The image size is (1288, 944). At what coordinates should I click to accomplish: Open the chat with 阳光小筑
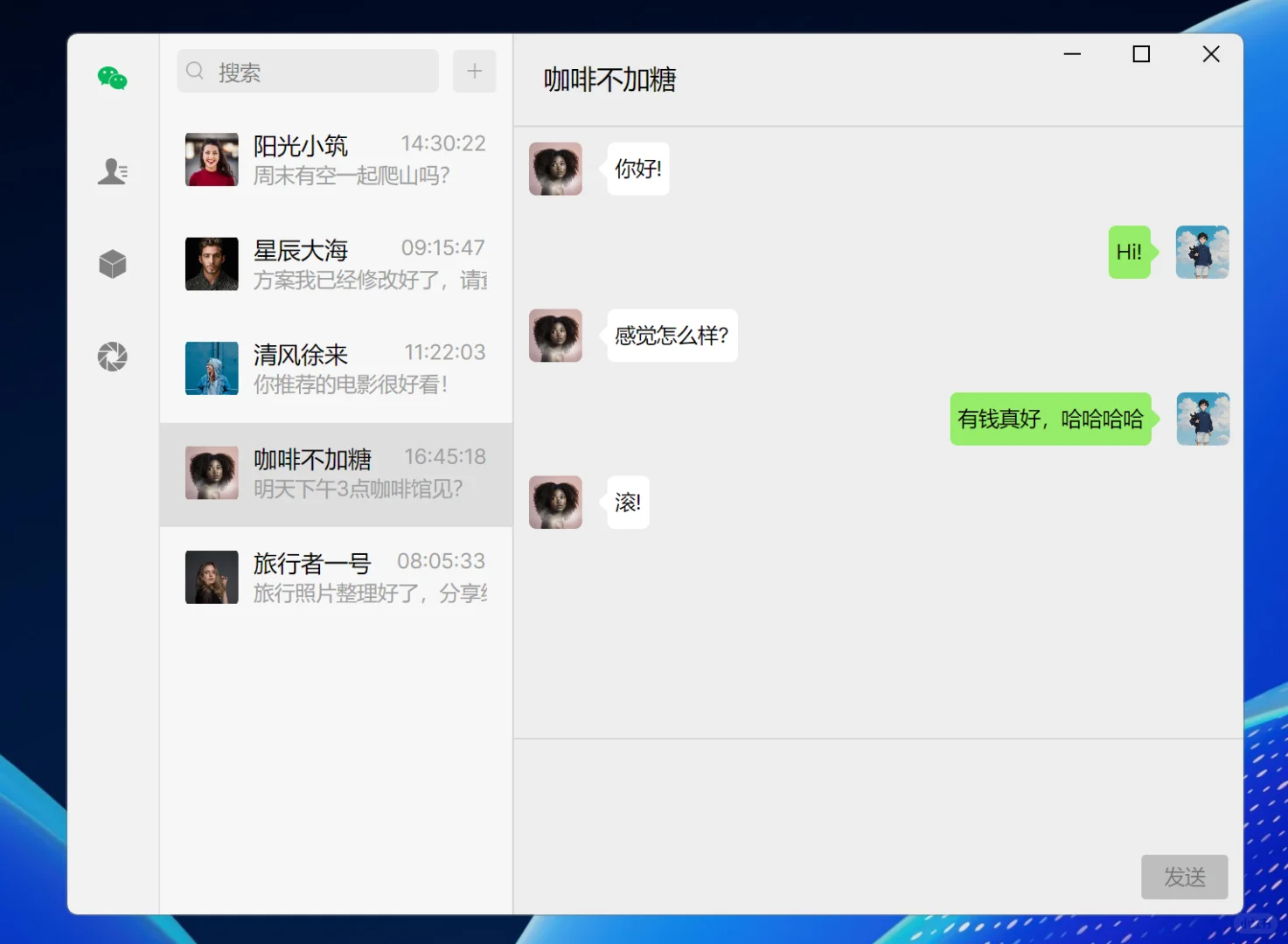pos(336,160)
